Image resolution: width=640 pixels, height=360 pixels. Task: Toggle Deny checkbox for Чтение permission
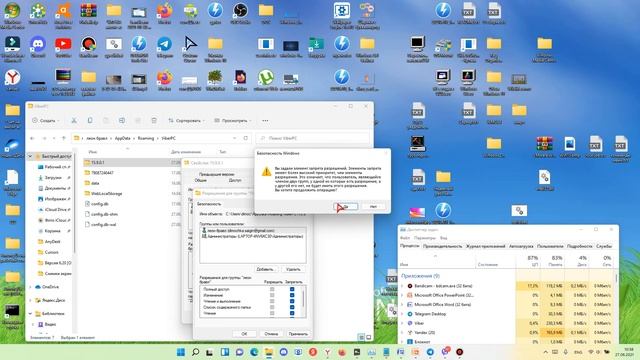coord(292,313)
